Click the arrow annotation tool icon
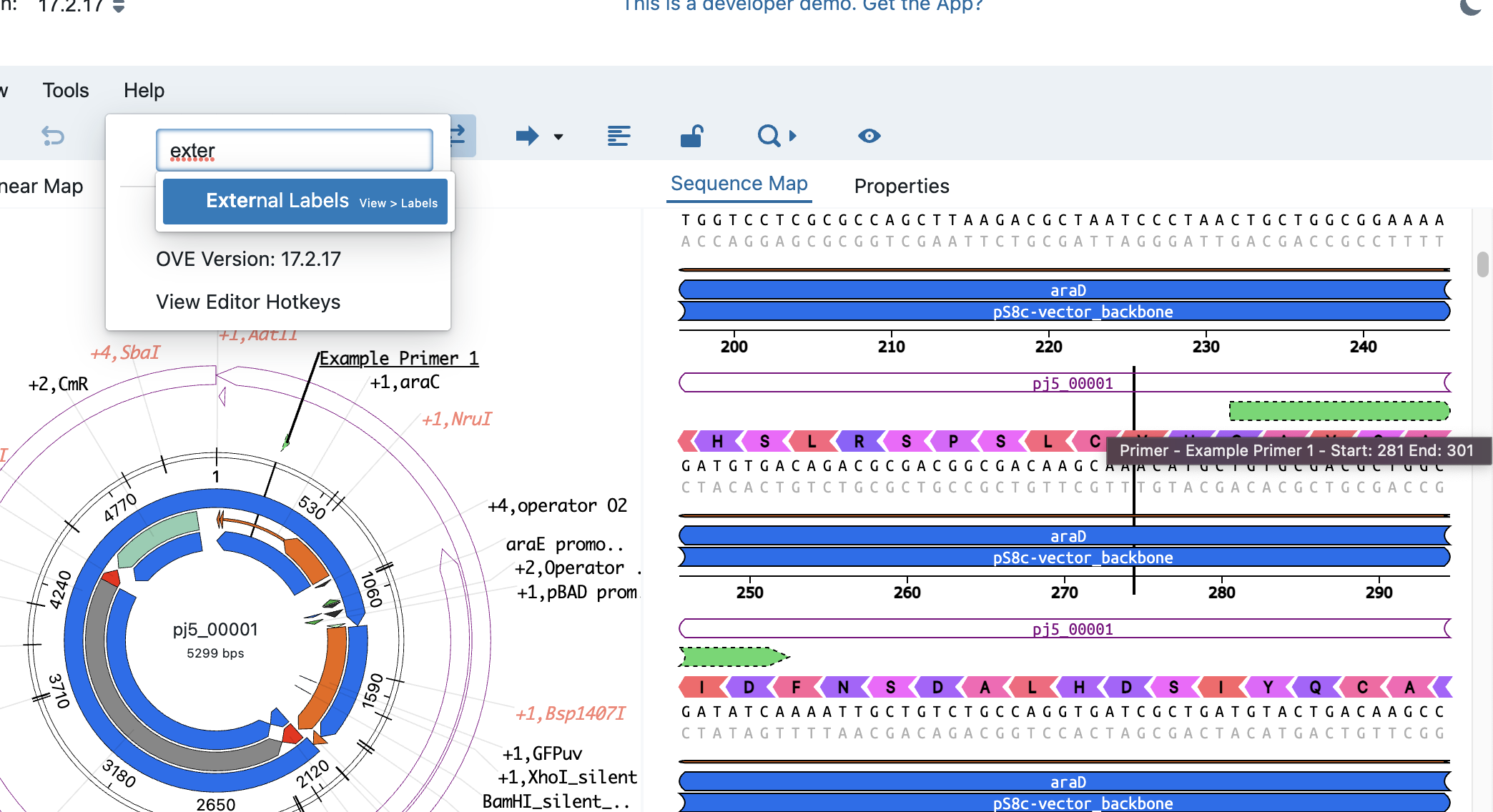 point(527,135)
